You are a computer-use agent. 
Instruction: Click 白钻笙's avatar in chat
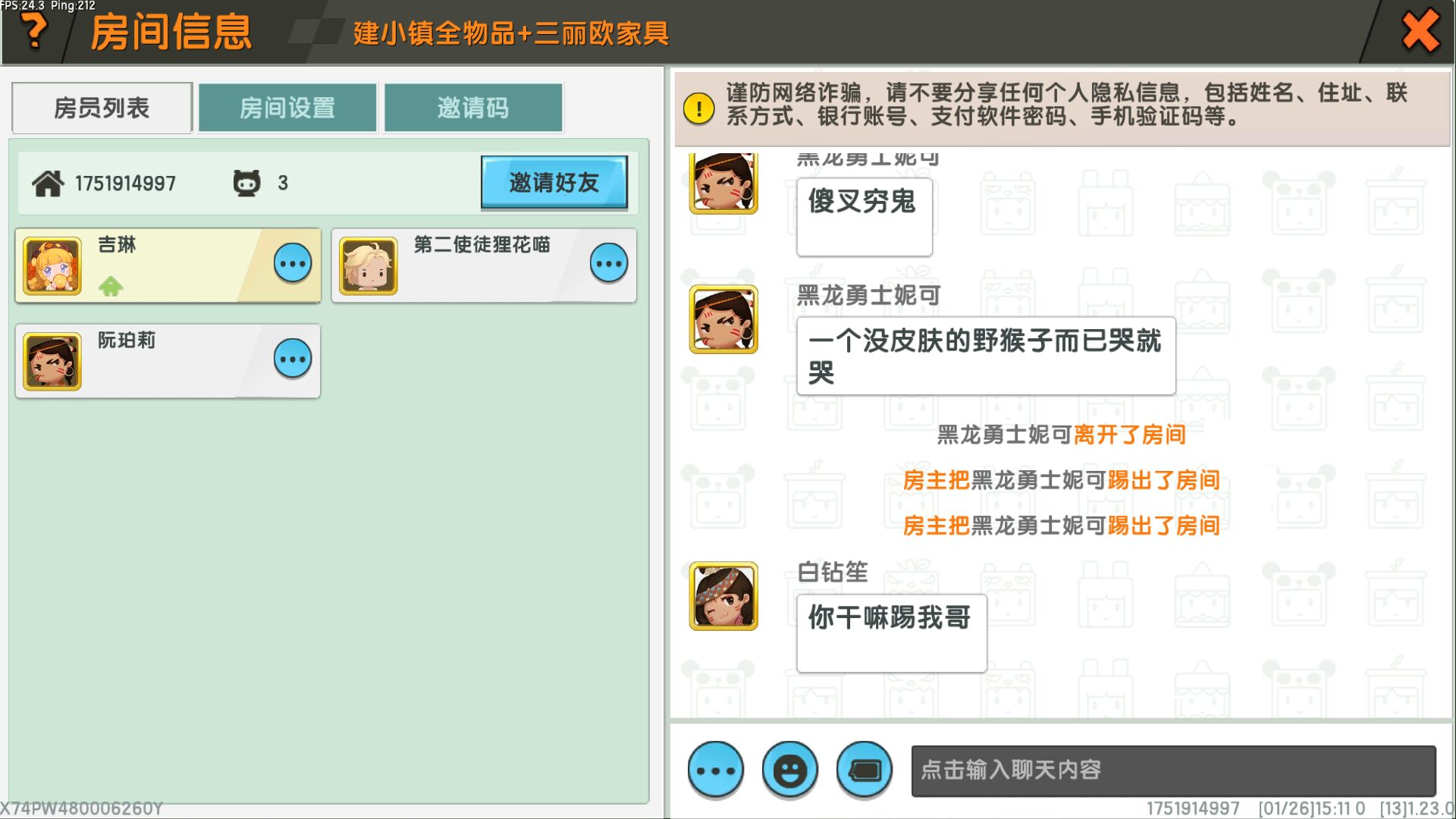(x=723, y=596)
